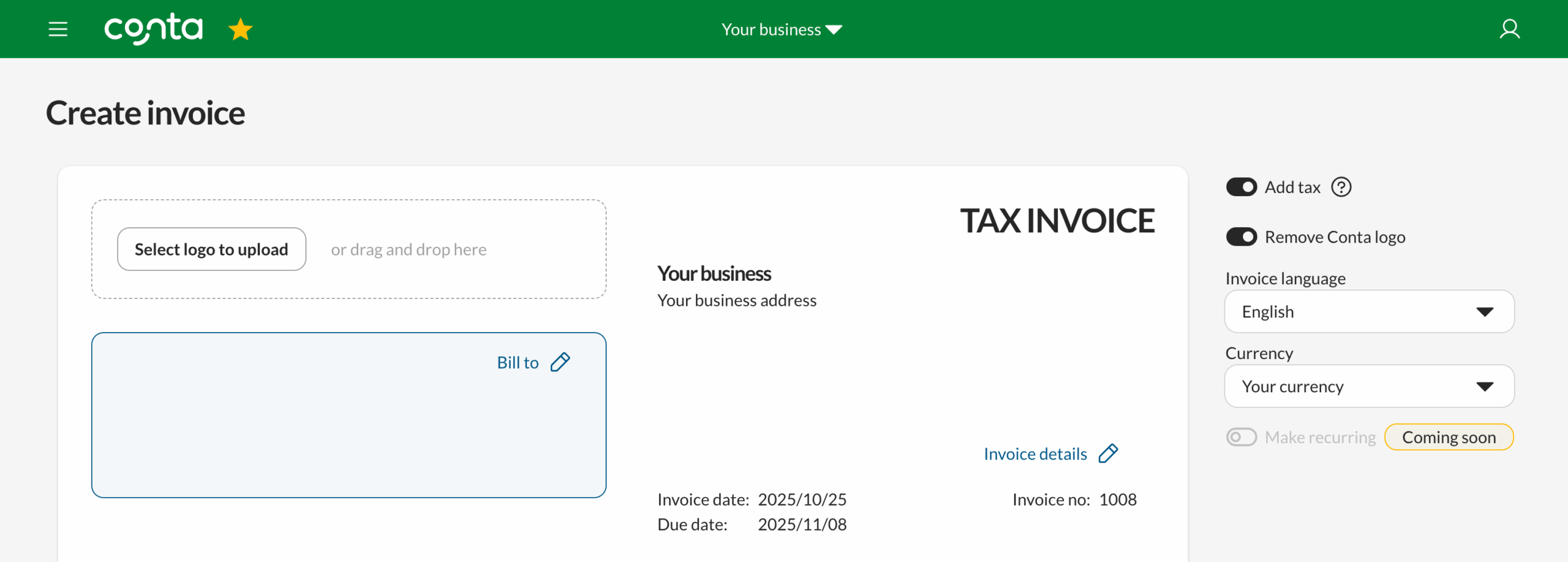Disable Remove Conta logo
This screenshot has height=562, width=1568.
1242,237
